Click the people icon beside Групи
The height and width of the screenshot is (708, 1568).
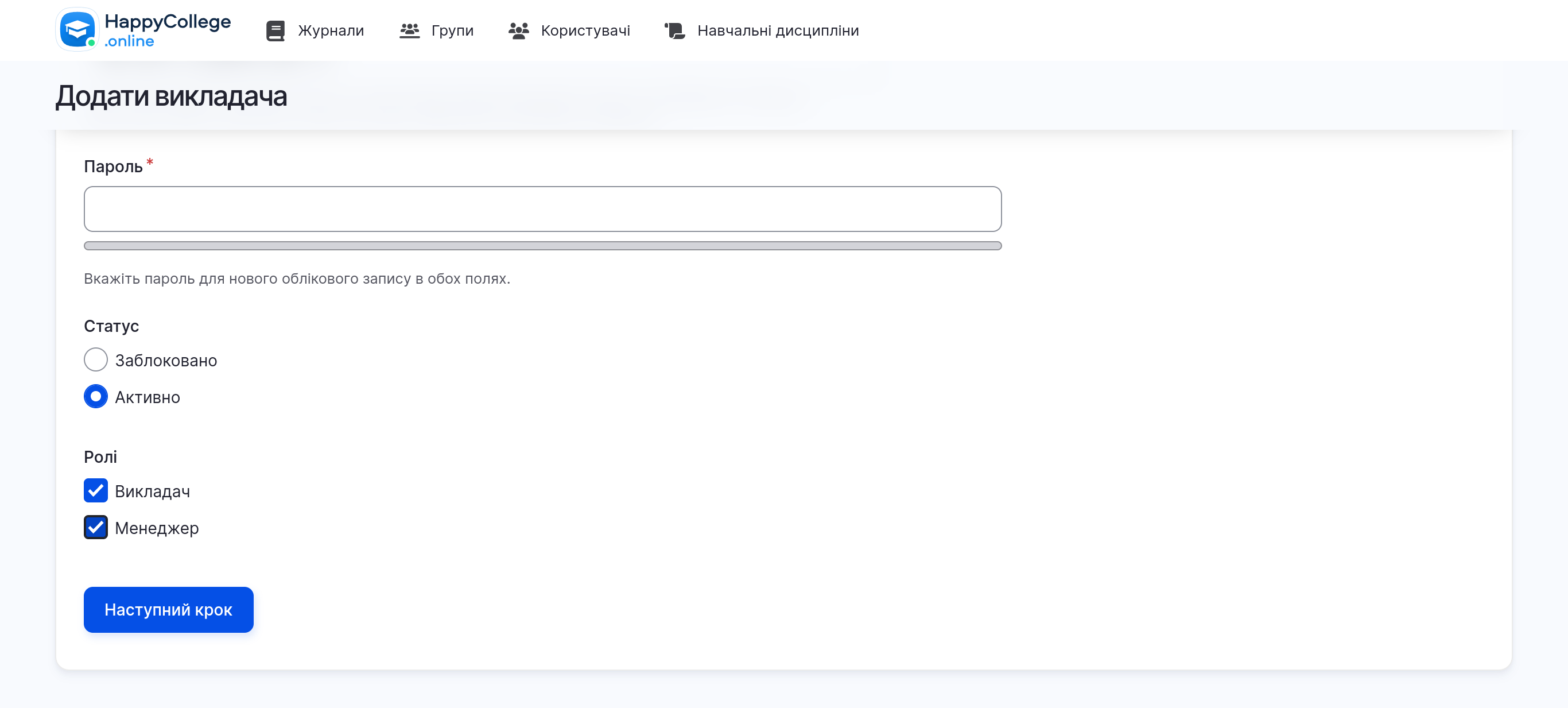point(410,30)
